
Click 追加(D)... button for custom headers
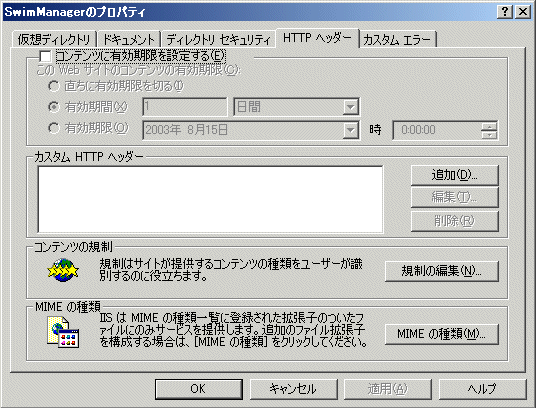coord(455,175)
